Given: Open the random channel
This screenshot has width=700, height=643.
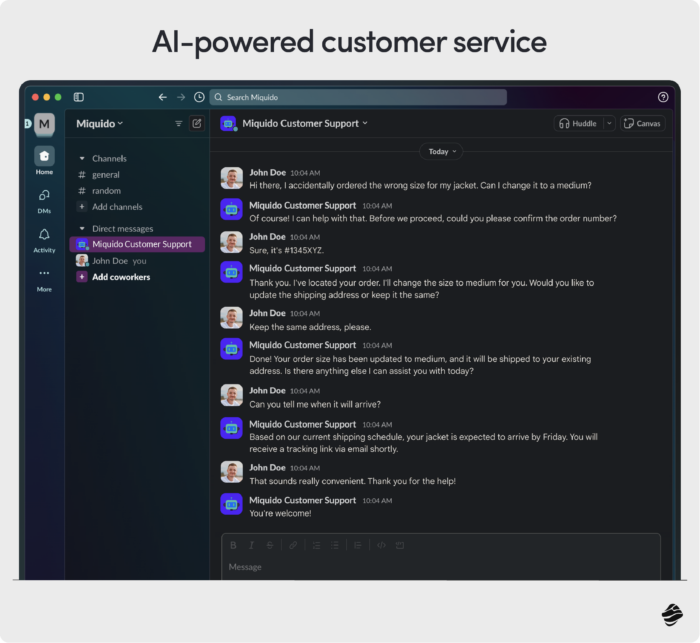Looking at the screenshot, I should click(x=106, y=191).
